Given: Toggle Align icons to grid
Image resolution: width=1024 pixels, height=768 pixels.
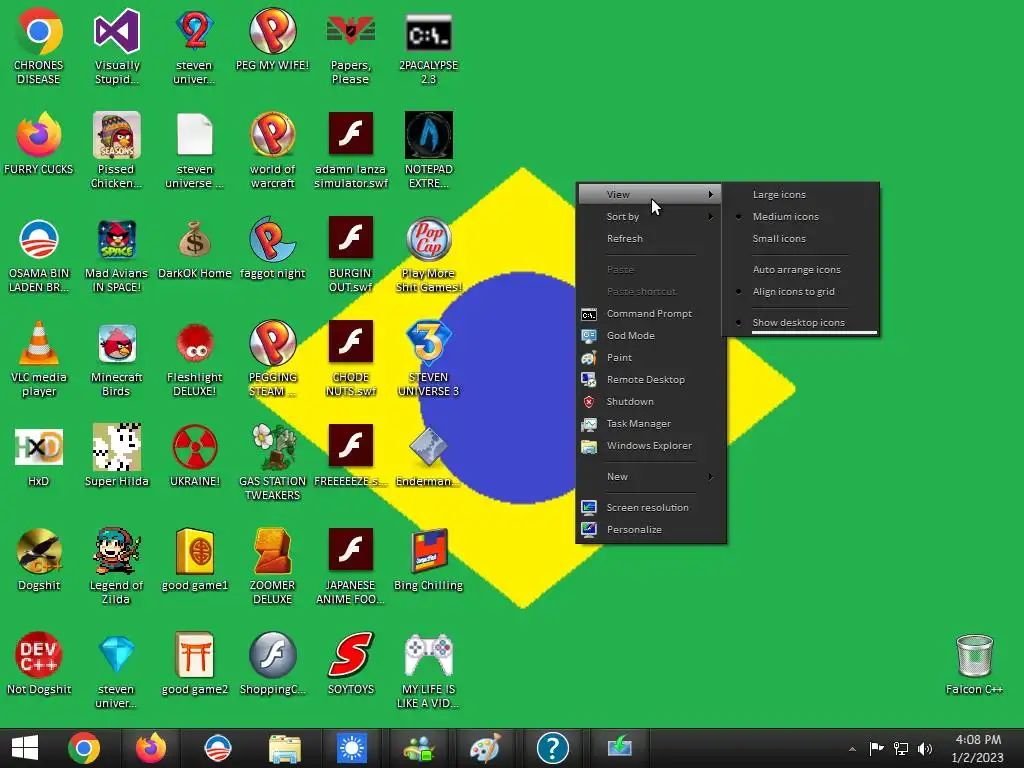Looking at the screenshot, I should pos(801,292).
